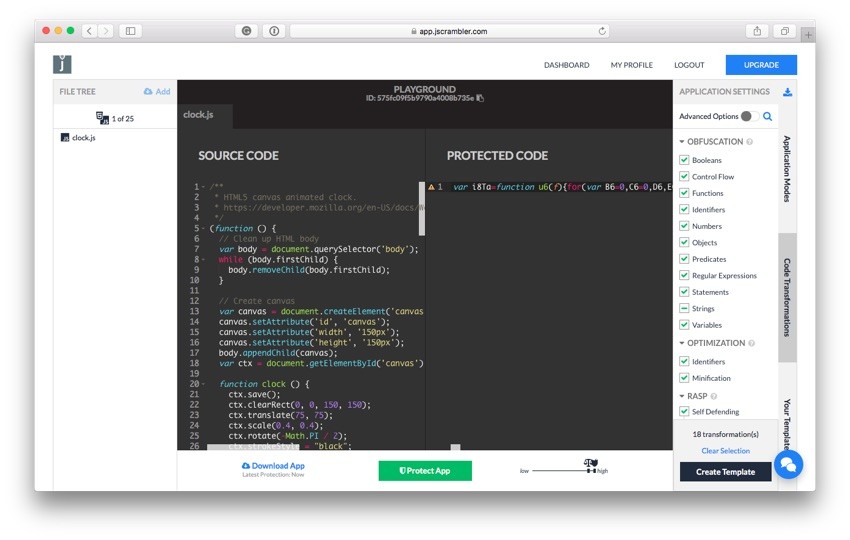Uncheck the Minification checkbox

(x=684, y=378)
